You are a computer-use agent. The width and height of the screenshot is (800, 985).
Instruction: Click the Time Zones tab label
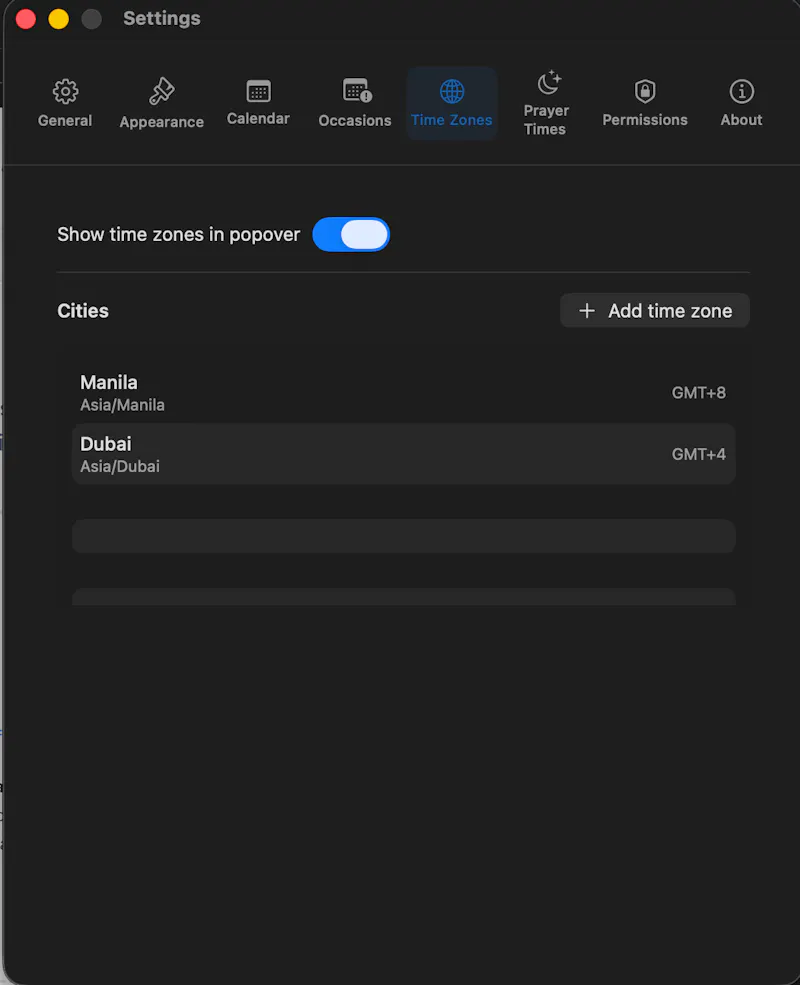[451, 120]
